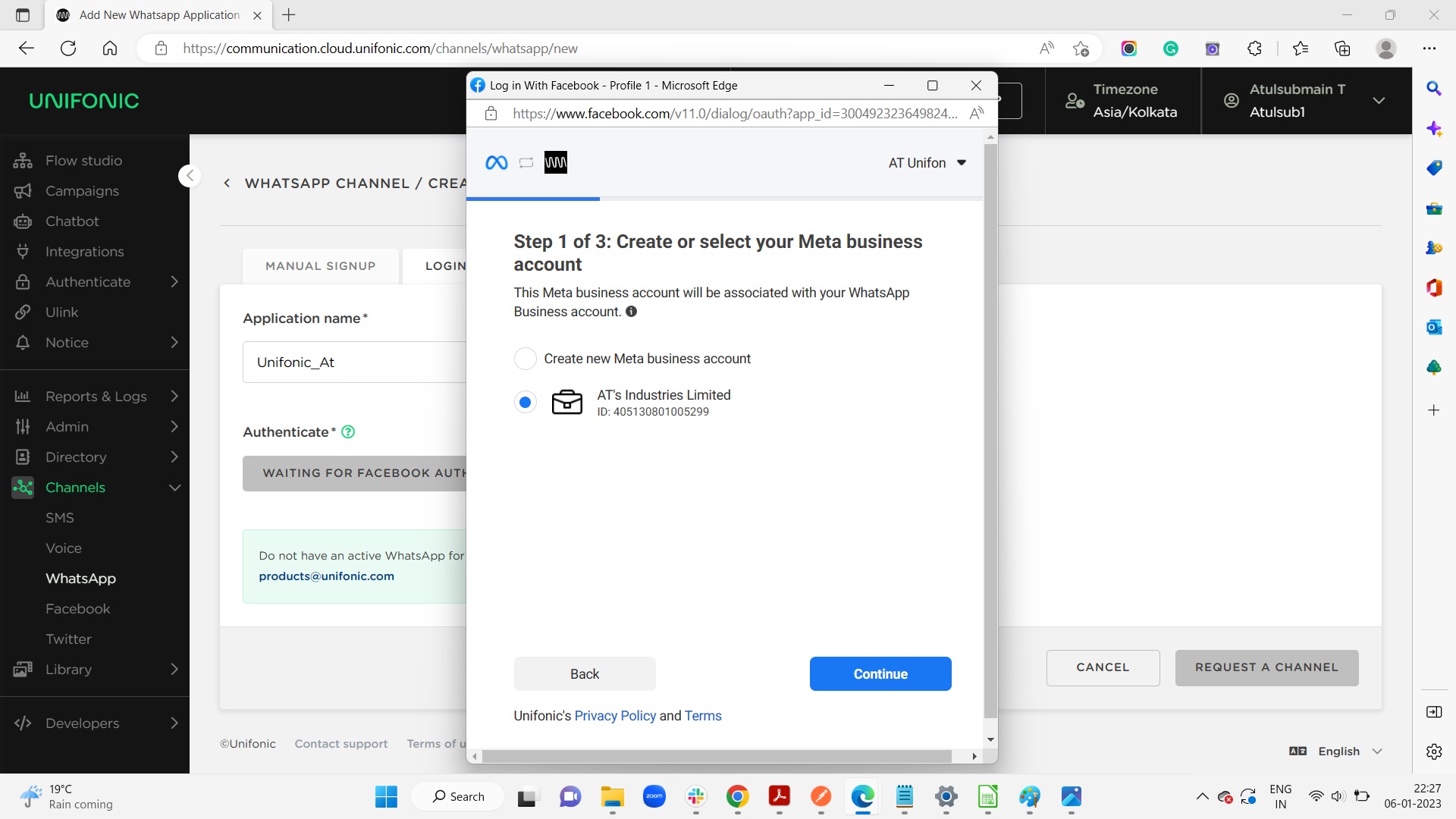Click the Integrations plug icon

[23, 252]
